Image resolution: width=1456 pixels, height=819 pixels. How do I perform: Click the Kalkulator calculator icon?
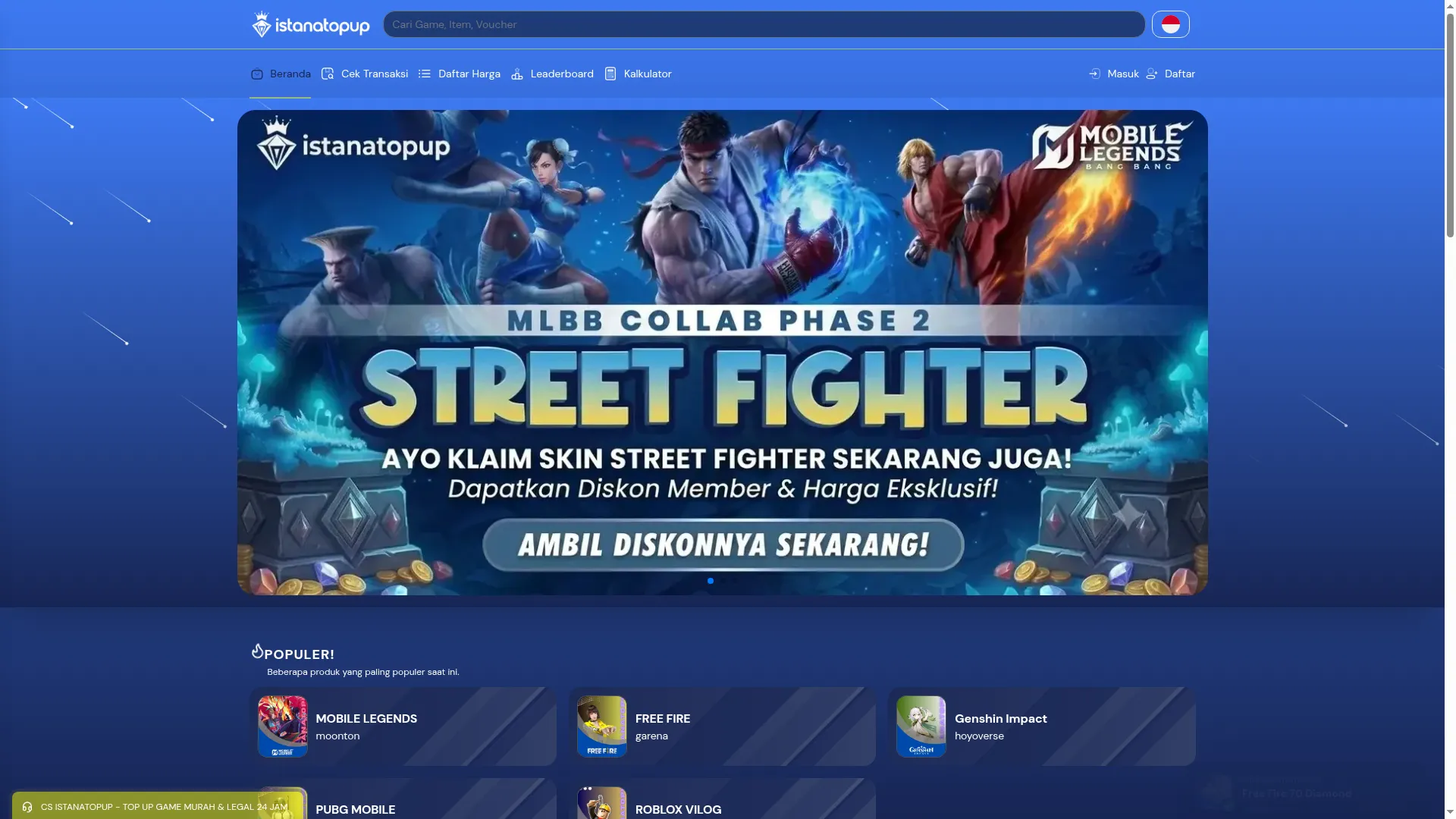pos(610,74)
